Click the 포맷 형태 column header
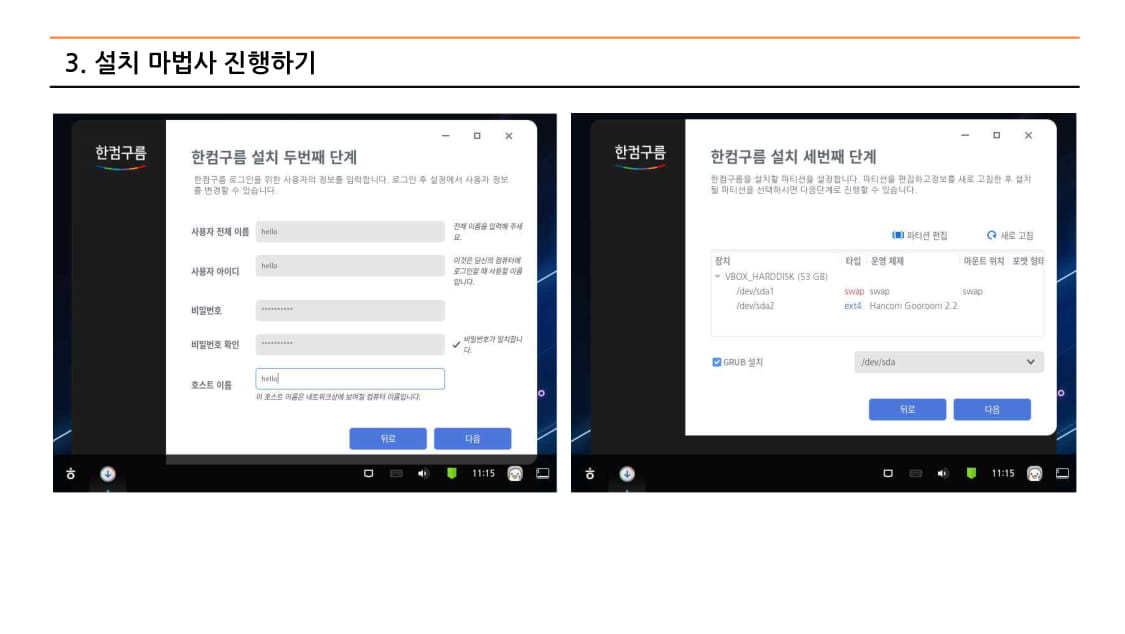 pyautogui.click(x=1027, y=261)
